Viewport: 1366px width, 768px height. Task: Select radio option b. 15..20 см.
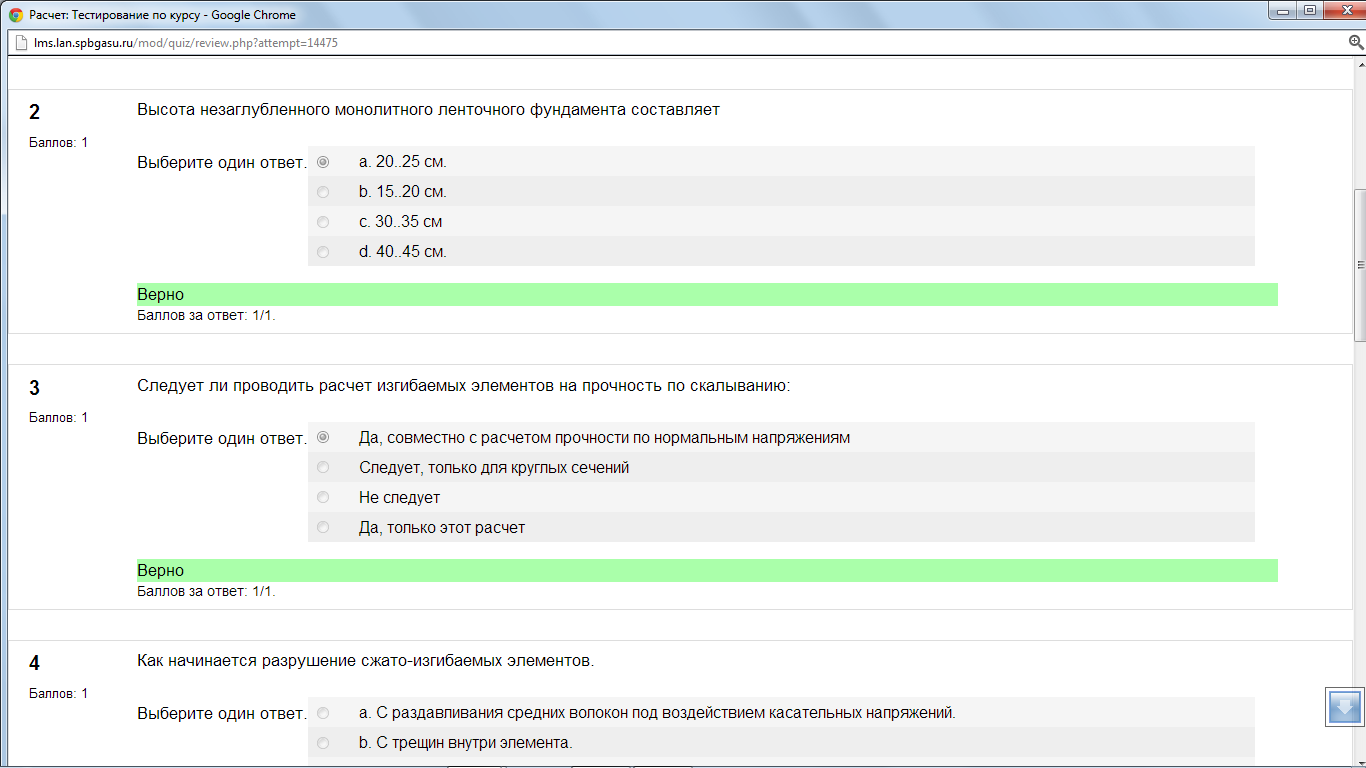coord(323,192)
